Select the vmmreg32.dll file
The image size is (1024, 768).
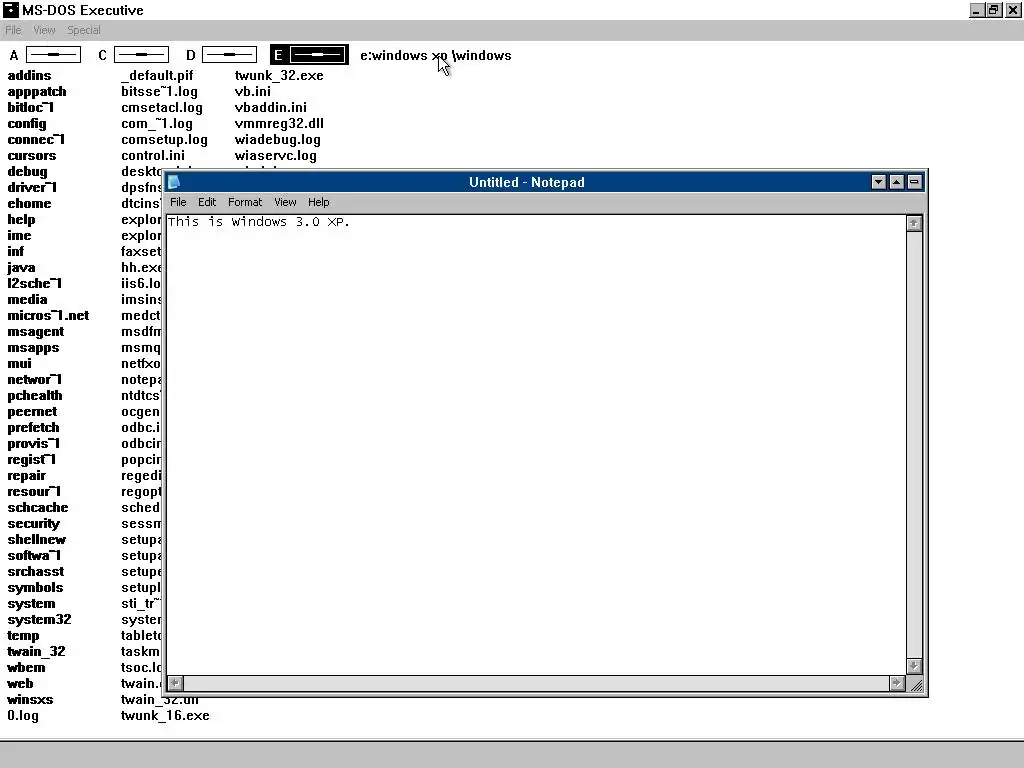click(x=279, y=124)
